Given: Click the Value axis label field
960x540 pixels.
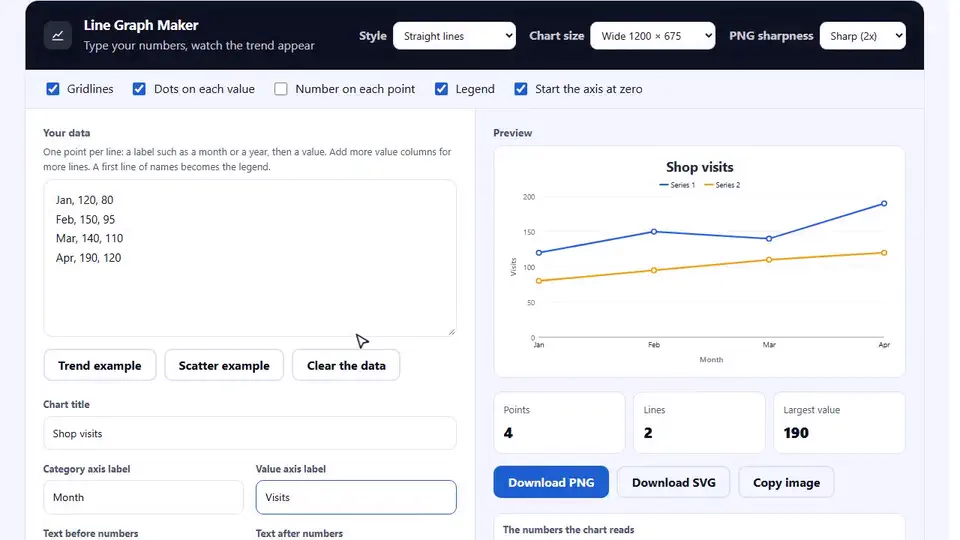Looking at the screenshot, I should [356, 497].
